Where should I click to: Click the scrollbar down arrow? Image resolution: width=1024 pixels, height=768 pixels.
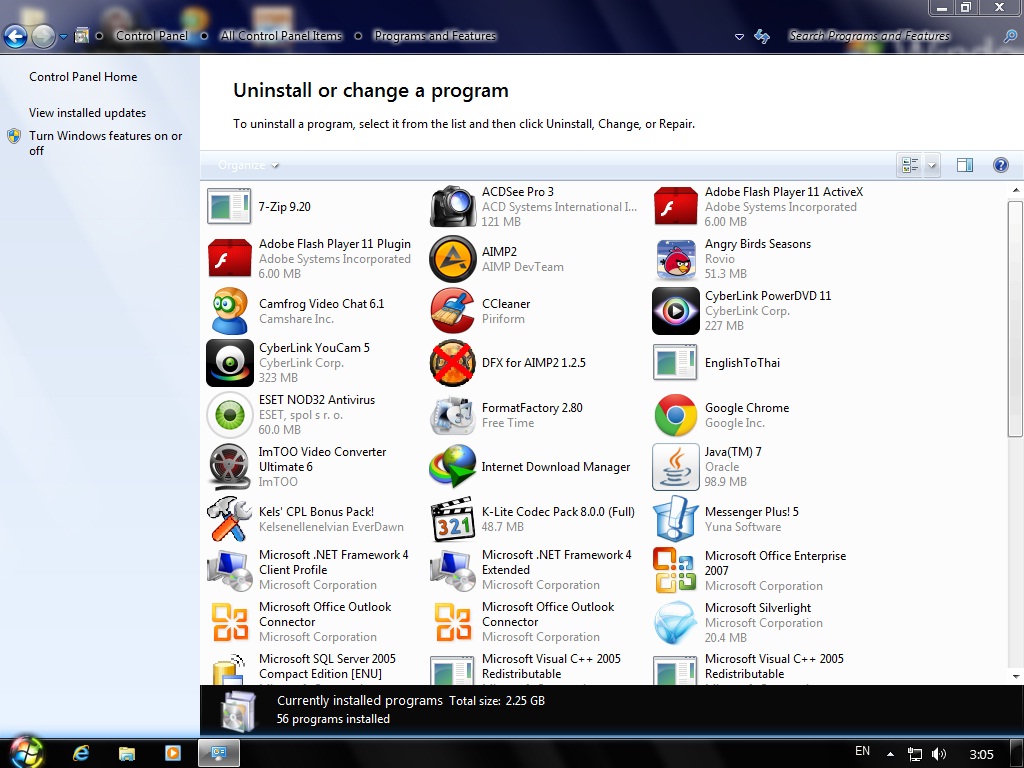(x=1015, y=677)
